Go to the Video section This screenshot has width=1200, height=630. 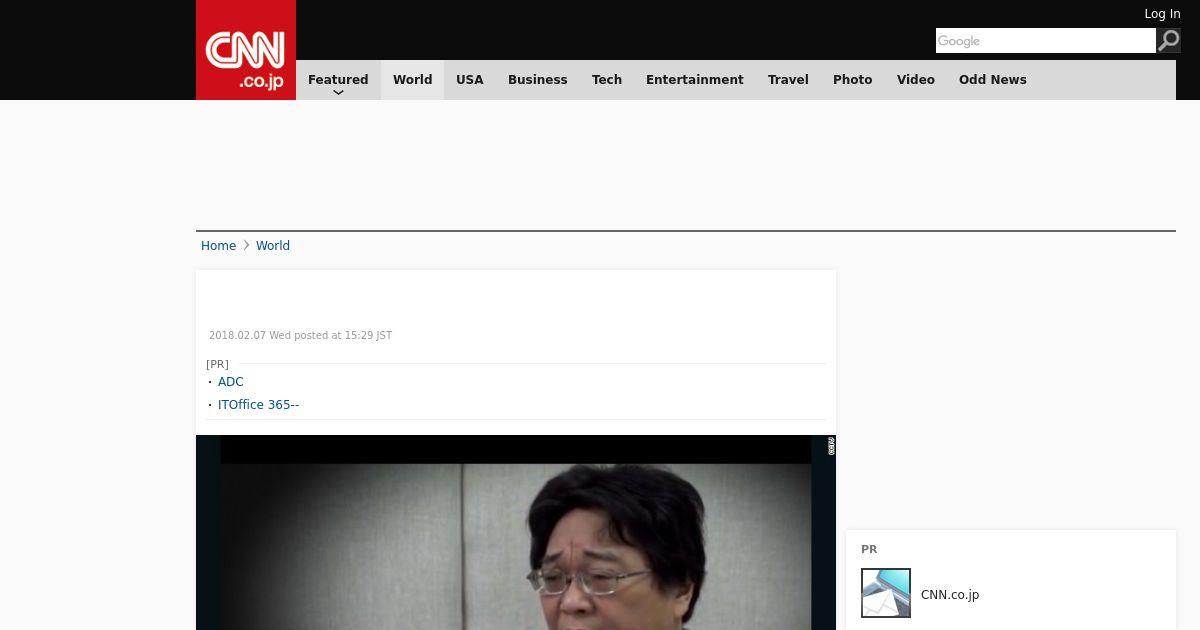click(916, 80)
